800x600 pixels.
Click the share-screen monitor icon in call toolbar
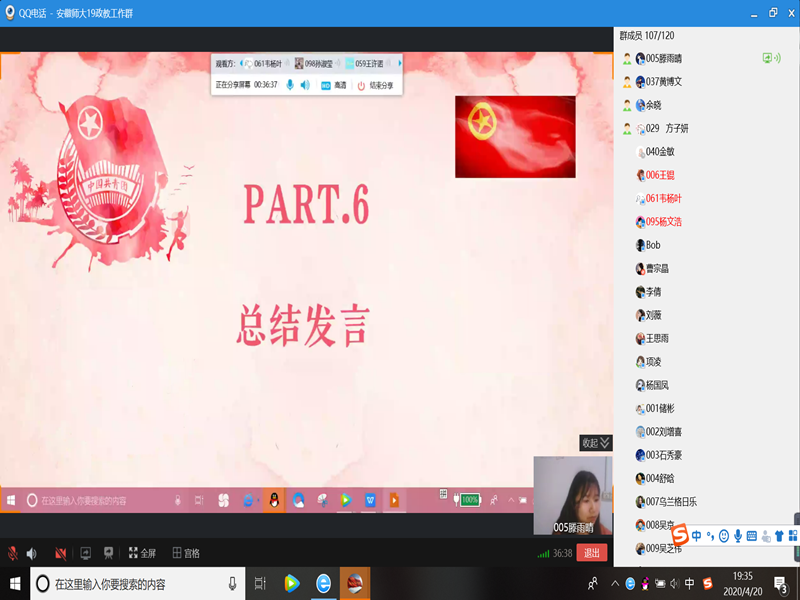coord(86,553)
